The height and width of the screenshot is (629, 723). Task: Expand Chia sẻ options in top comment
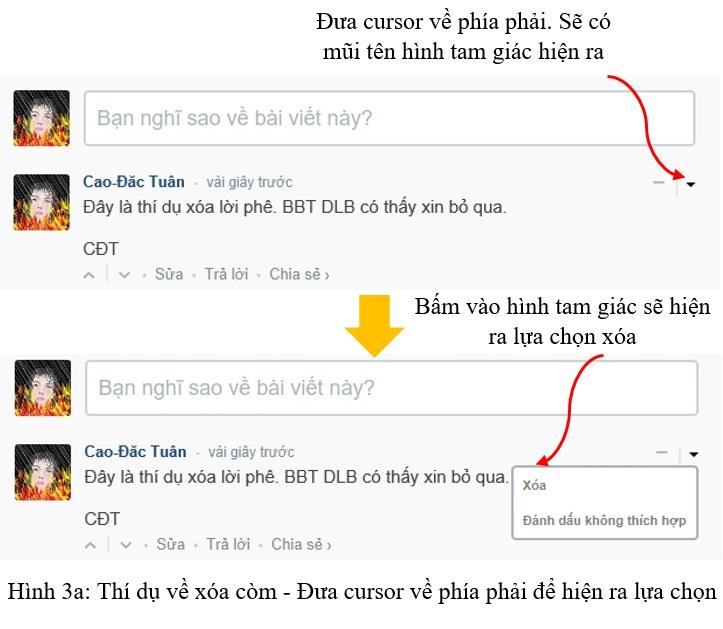299,274
